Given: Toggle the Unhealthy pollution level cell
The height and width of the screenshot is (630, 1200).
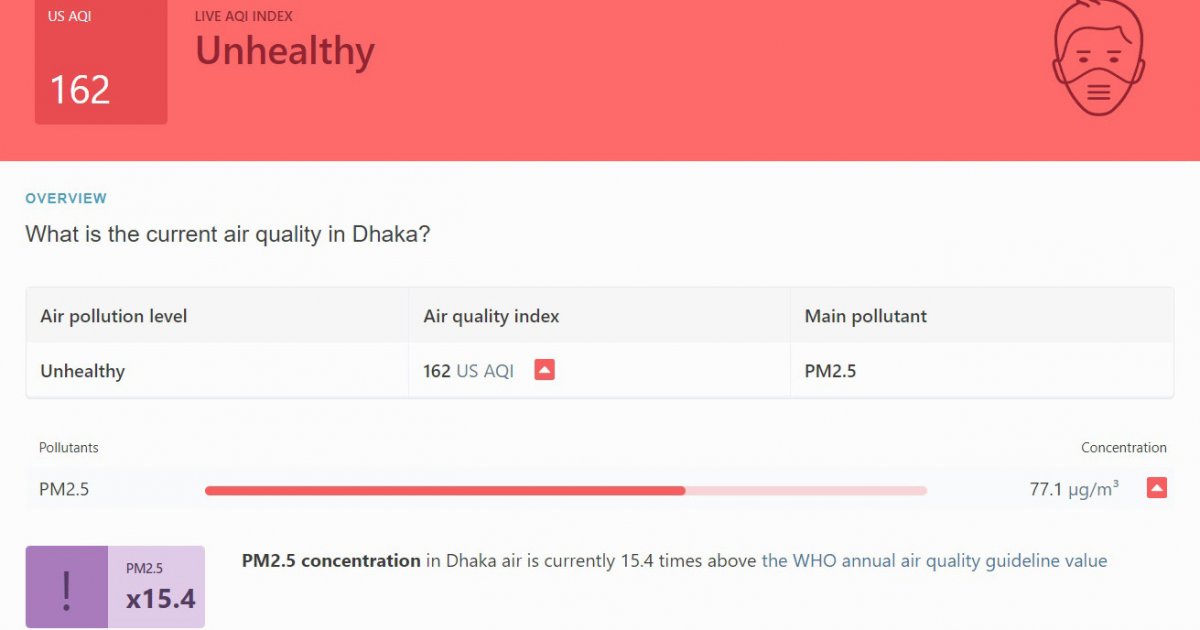Looking at the screenshot, I should 81,370.
